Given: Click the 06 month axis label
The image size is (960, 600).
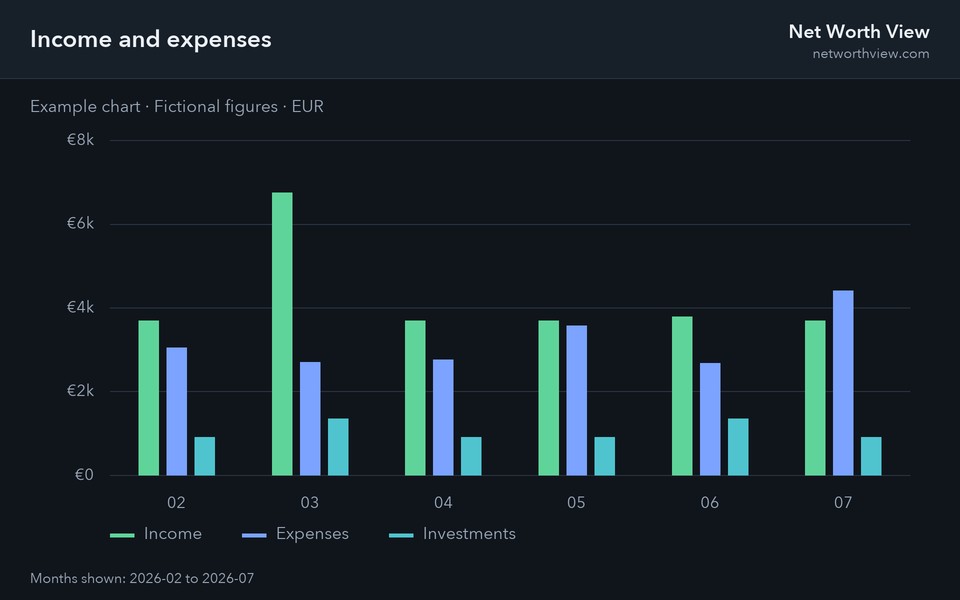Looking at the screenshot, I should 710,503.
